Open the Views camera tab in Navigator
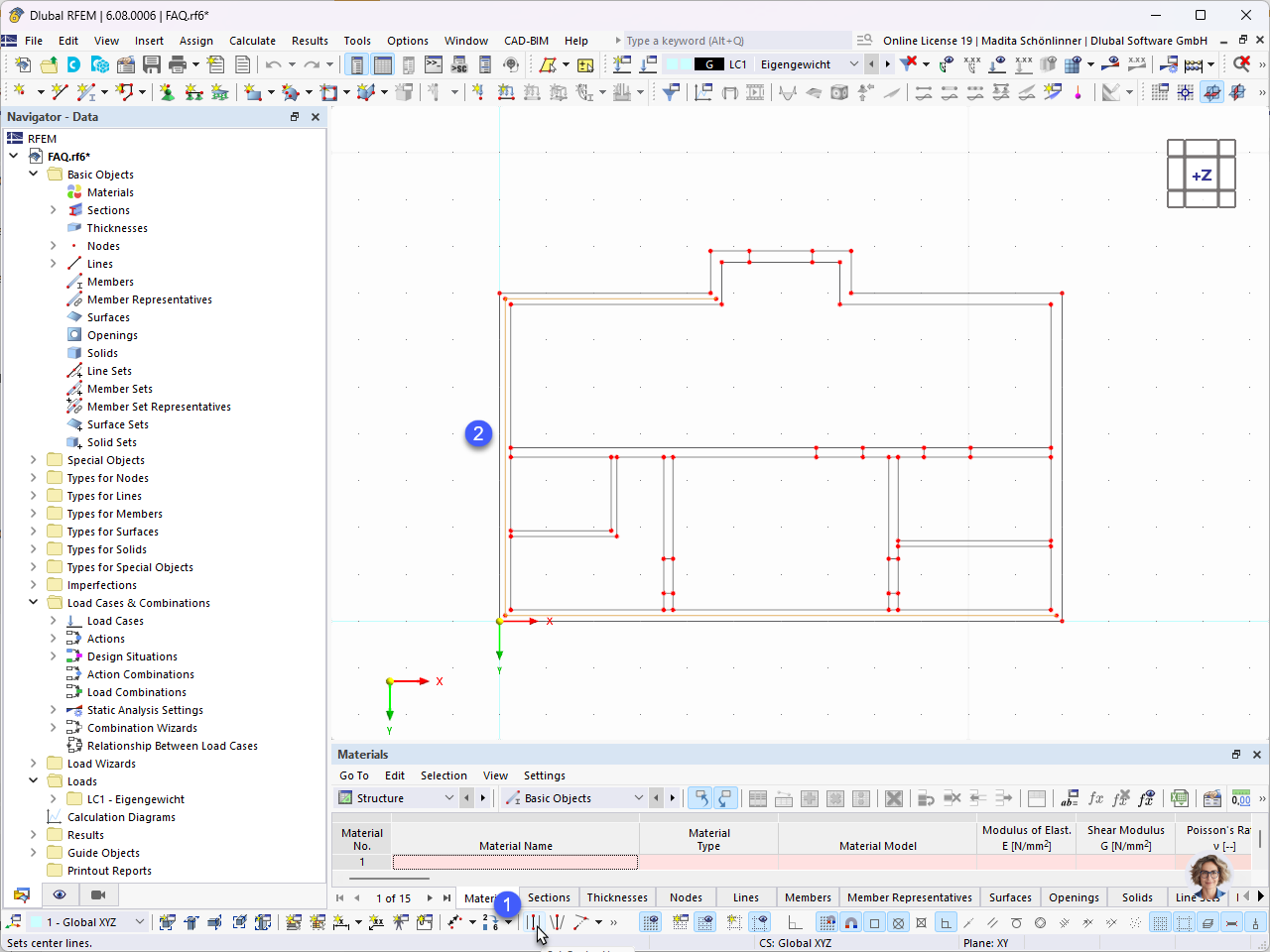The width and height of the screenshot is (1270, 952). (x=97, y=894)
